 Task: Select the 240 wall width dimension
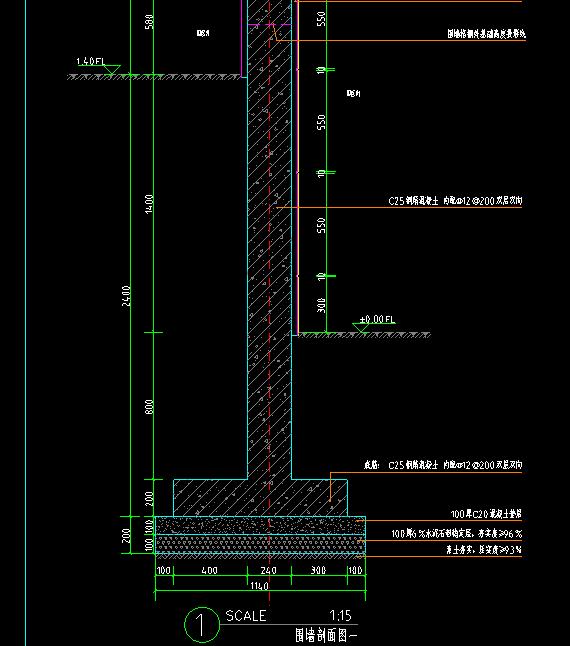[269, 571]
